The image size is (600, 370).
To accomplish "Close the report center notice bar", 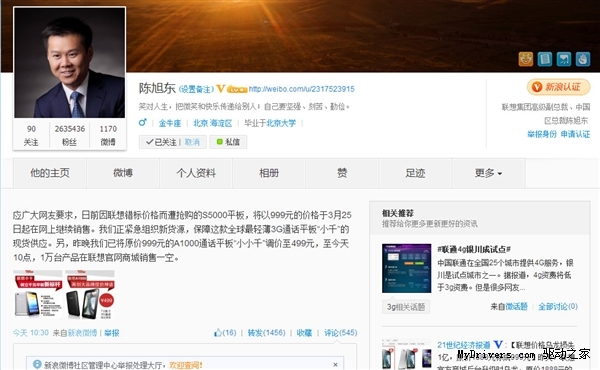I will [335, 365].
